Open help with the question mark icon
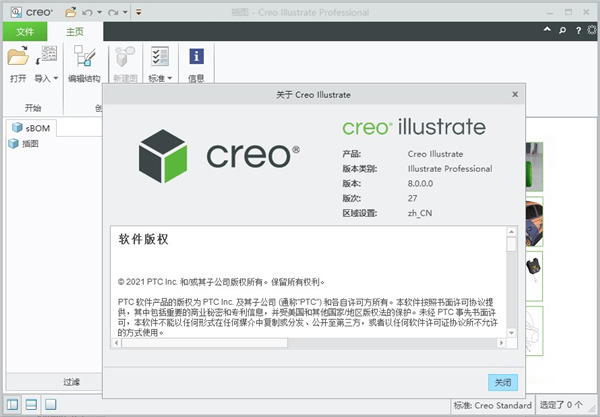Viewport: 600px width, 417px height. (x=577, y=31)
